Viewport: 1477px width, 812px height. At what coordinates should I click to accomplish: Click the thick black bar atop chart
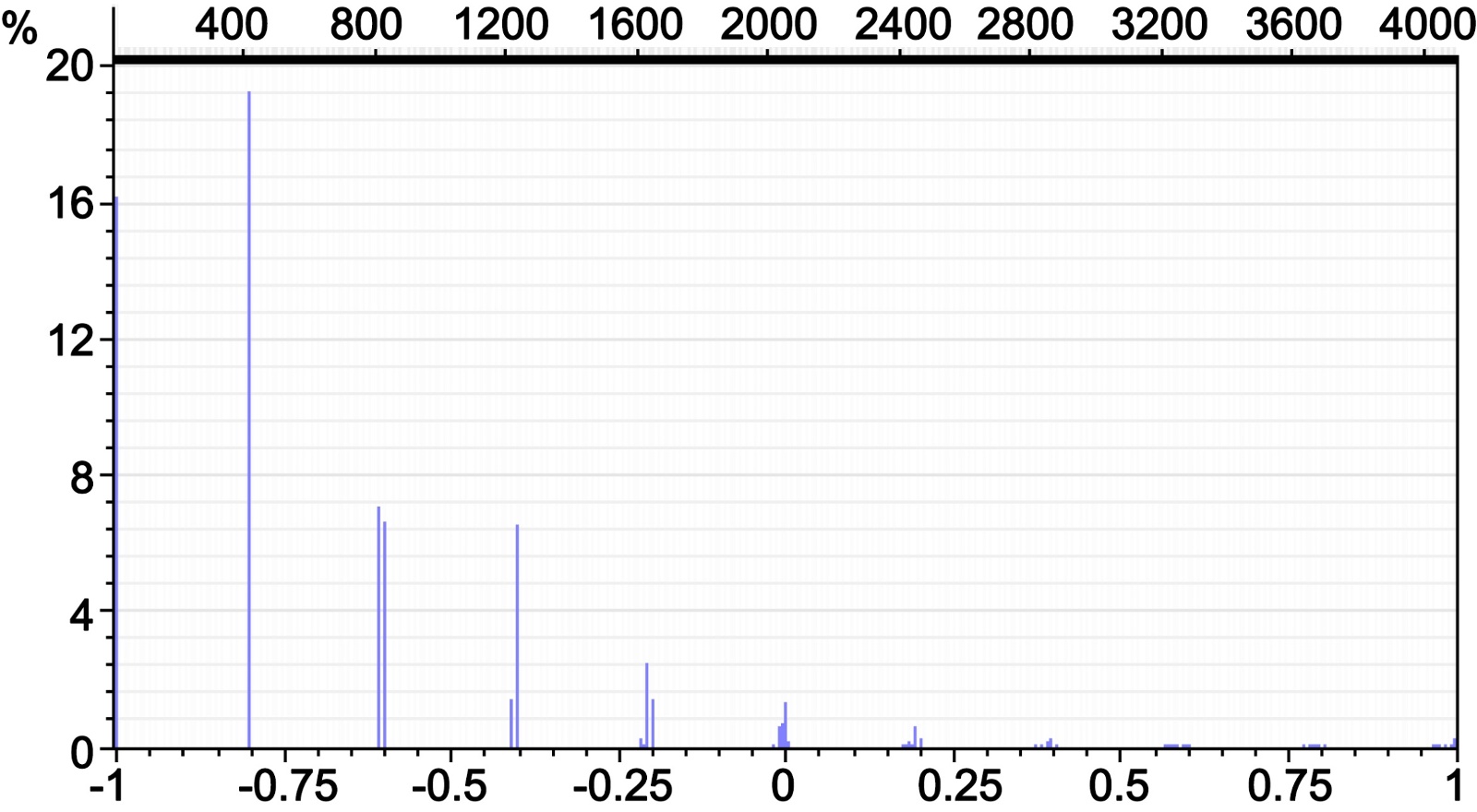785,60
